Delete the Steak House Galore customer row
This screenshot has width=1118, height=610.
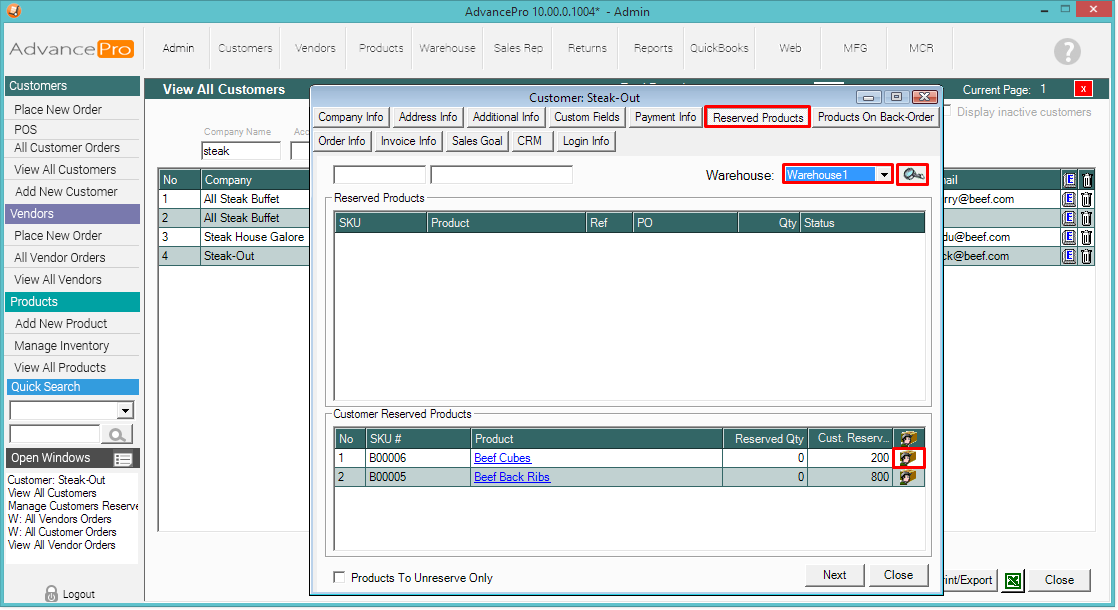pyautogui.click(x=1087, y=237)
